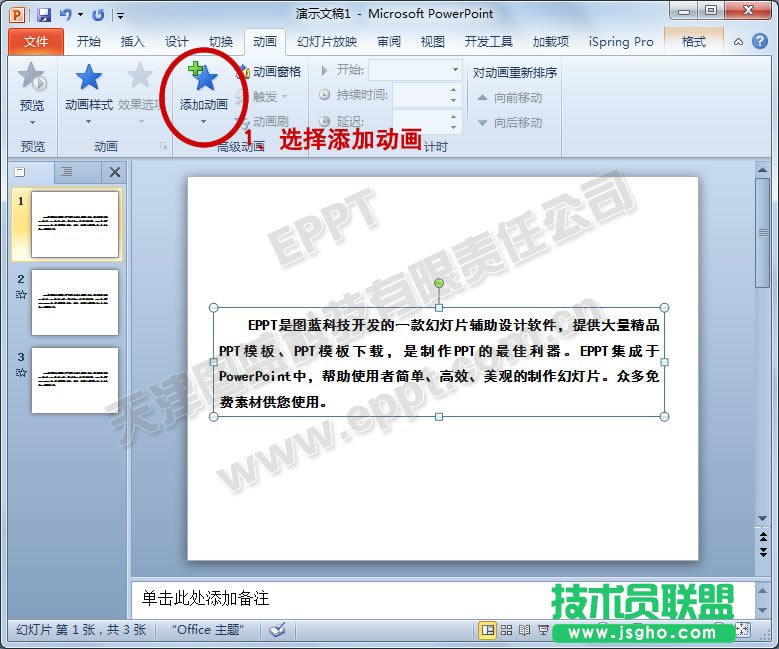
Task: Minimize the ribbon with the caret icon
Action: pyautogui.click(x=739, y=42)
